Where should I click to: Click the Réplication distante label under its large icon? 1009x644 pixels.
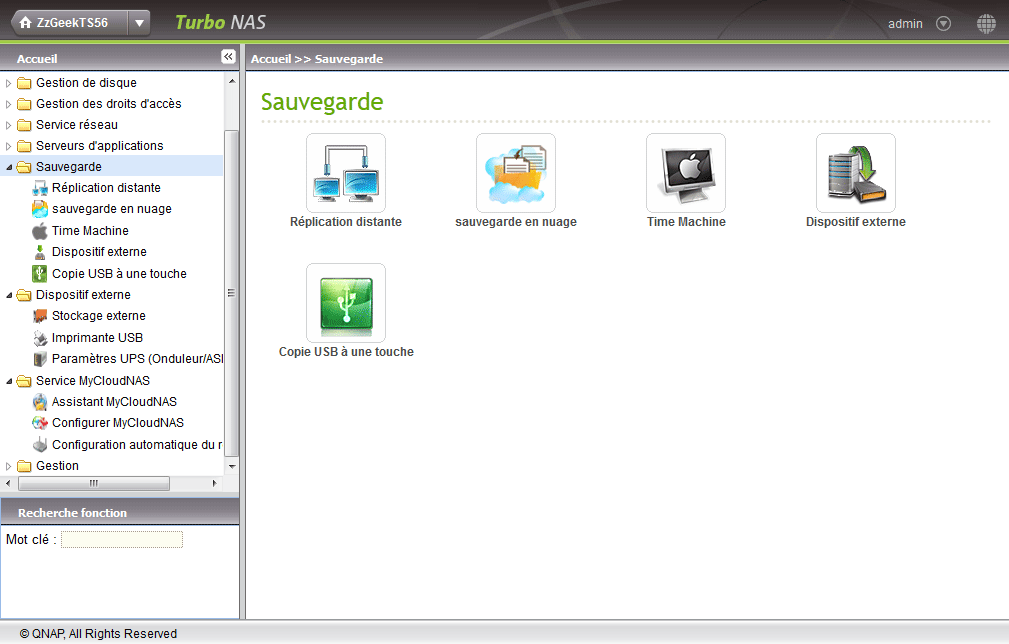click(346, 222)
